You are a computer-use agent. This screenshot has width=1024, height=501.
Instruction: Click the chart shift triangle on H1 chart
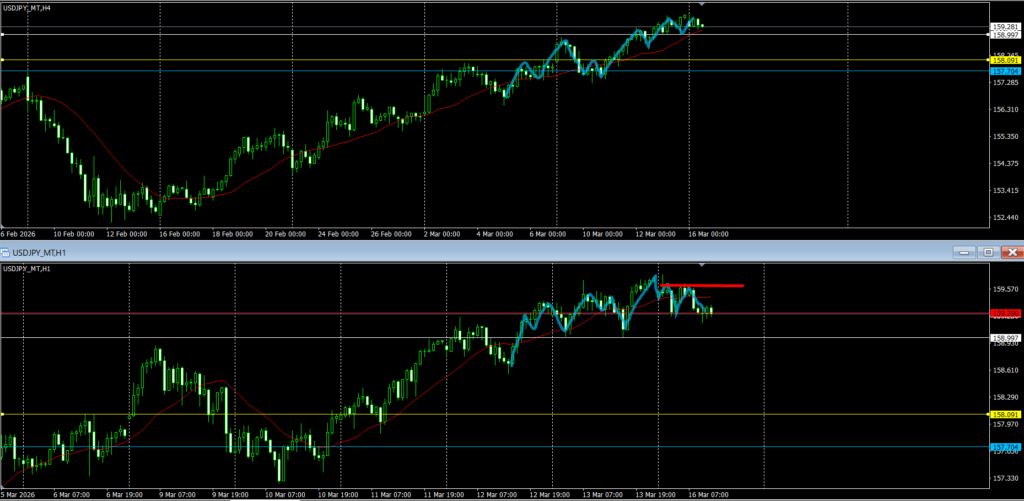pos(701,265)
